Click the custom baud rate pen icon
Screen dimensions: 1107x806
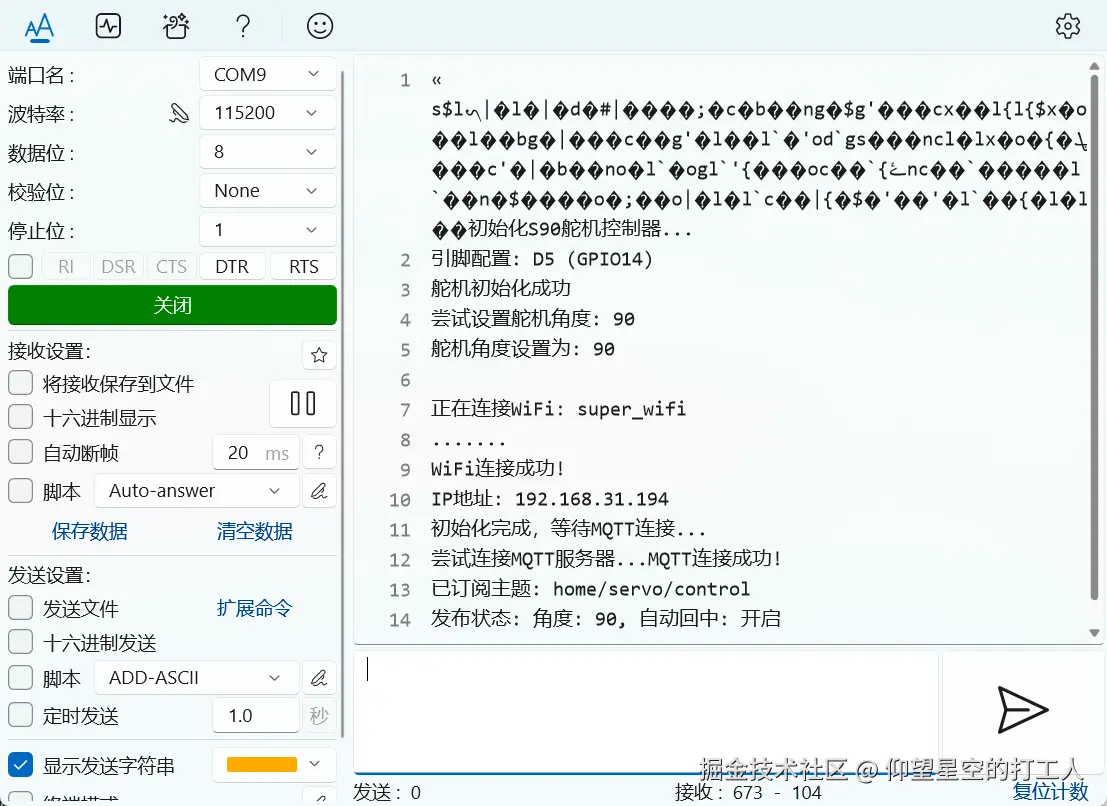click(x=179, y=113)
